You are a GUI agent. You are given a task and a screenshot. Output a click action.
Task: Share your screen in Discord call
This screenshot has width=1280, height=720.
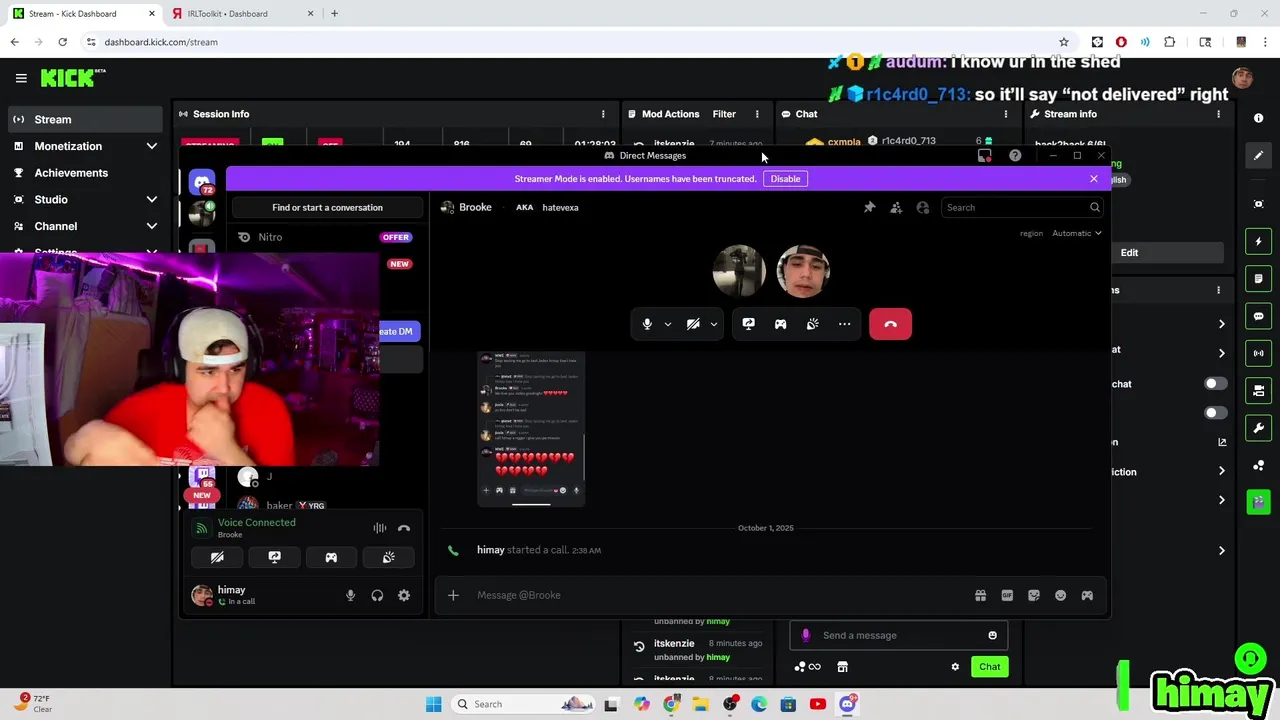(748, 324)
